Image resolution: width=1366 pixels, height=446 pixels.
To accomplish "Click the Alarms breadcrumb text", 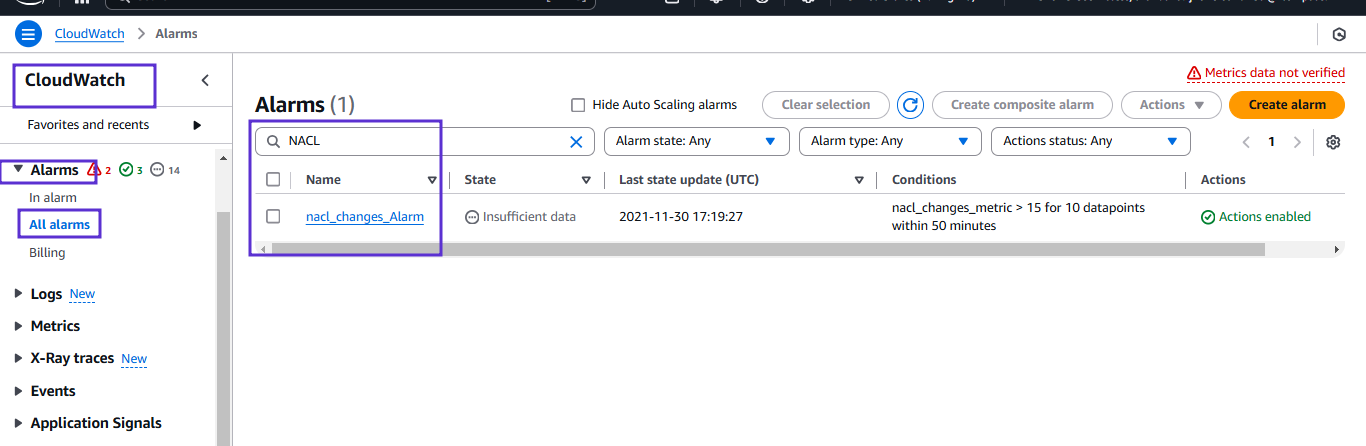I will 176,34.
